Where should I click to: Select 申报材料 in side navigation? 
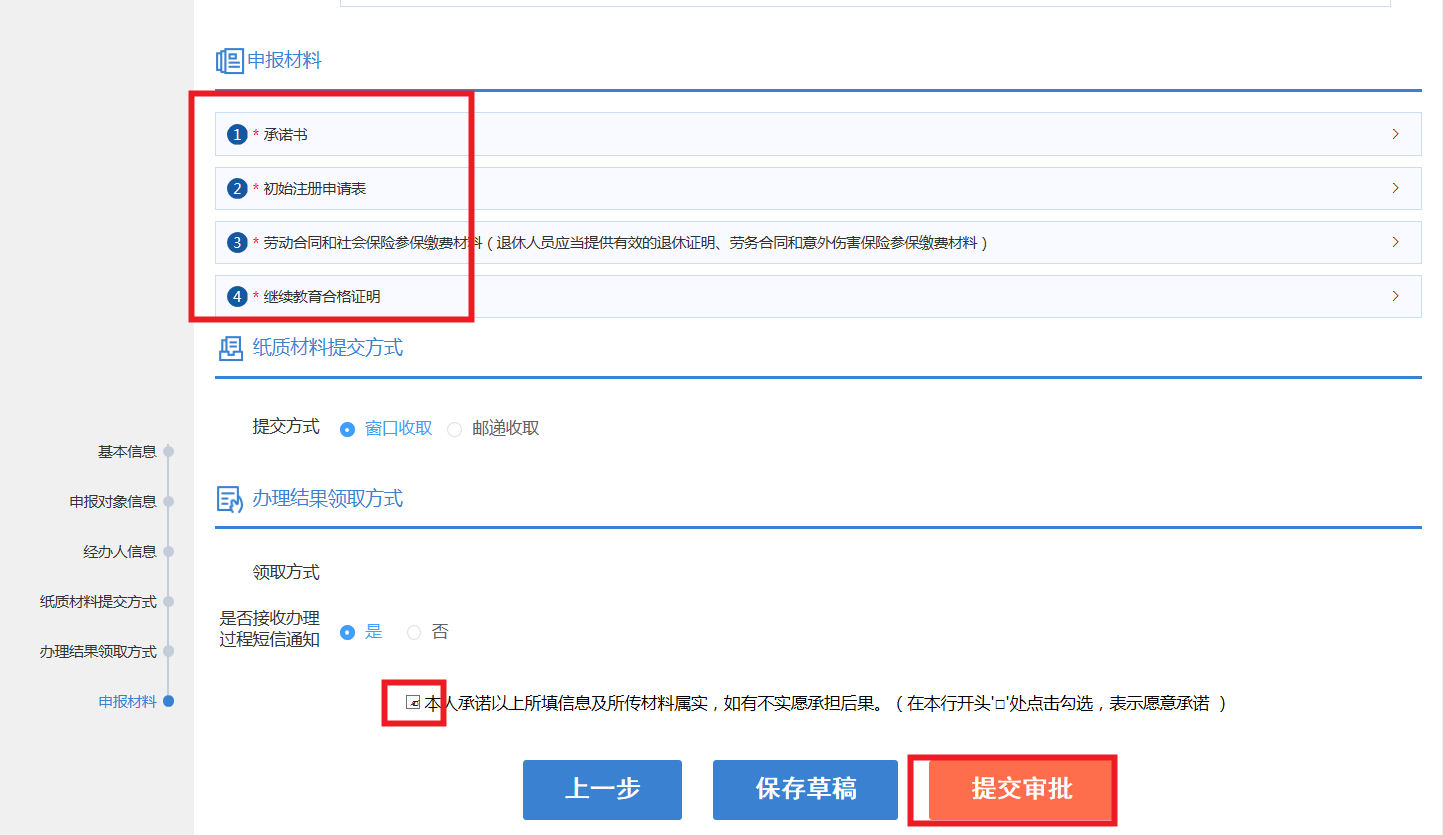point(127,702)
